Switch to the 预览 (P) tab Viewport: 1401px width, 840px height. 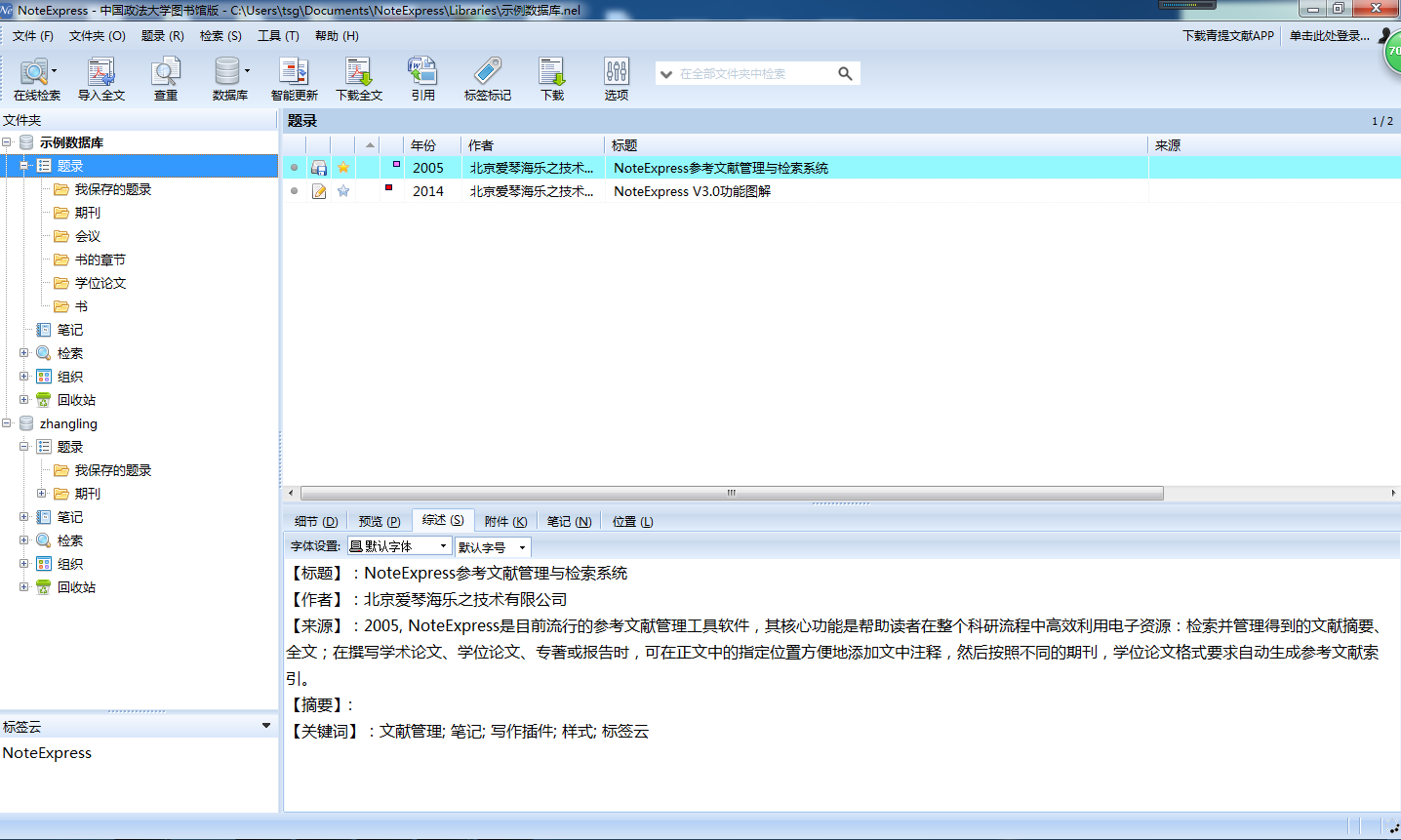(380, 522)
